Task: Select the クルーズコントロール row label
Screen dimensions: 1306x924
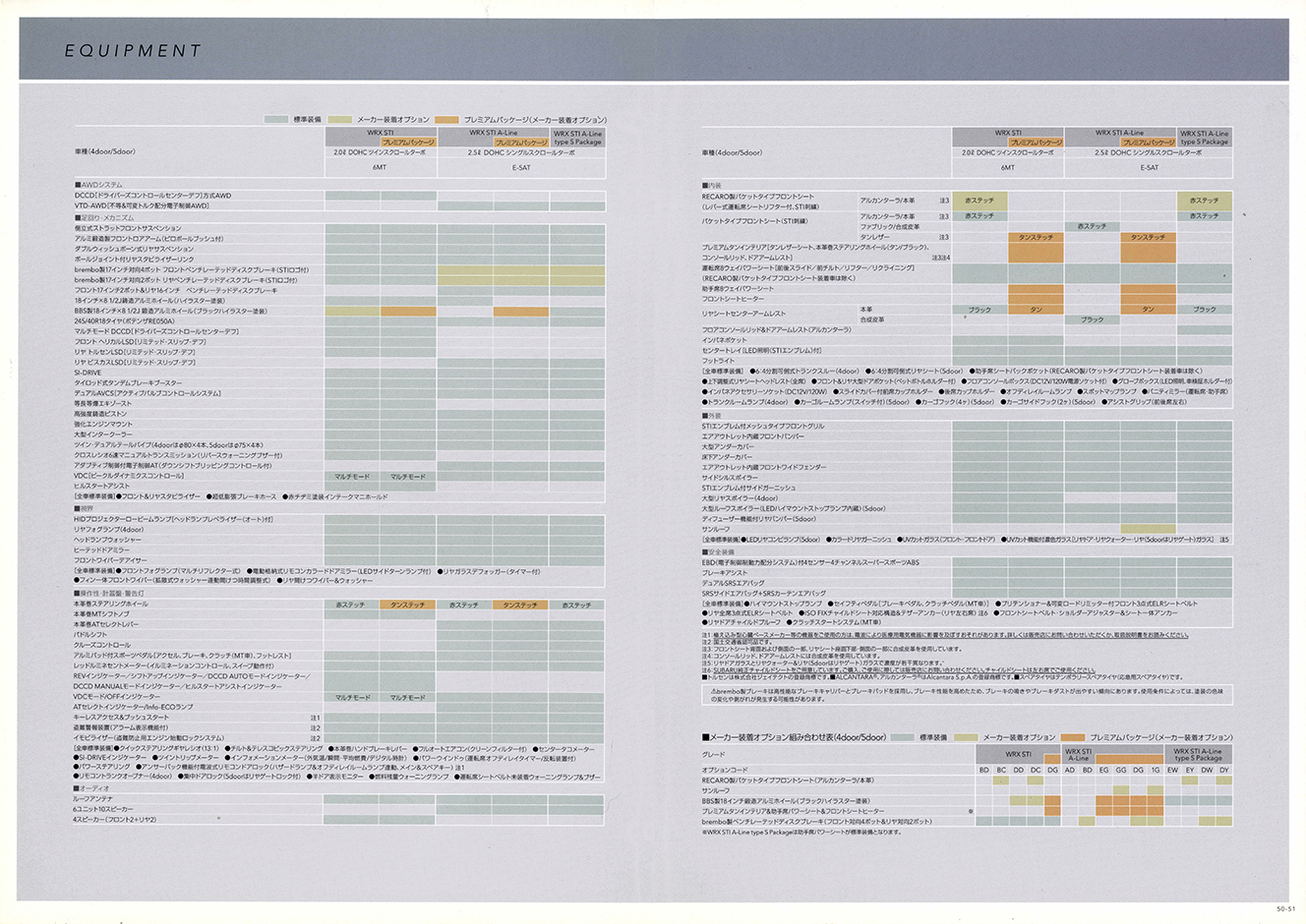Action: (102, 645)
